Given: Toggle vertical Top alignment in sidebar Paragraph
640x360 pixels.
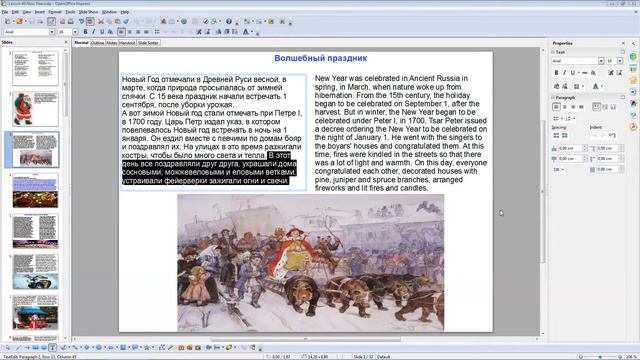Looking at the screenshot, I should (x=596, y=107).
